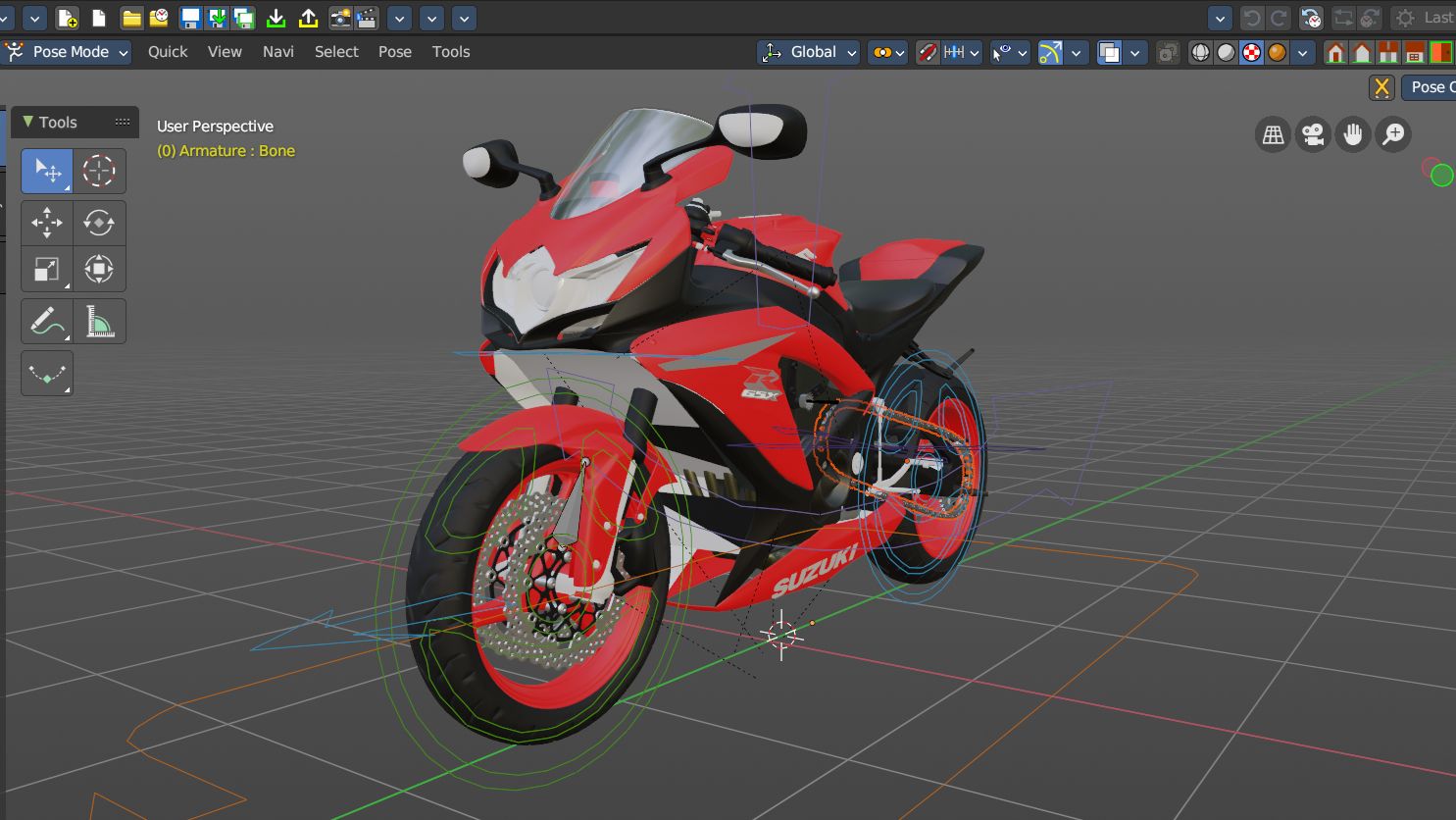Select the Transform tool

(99, 269)
